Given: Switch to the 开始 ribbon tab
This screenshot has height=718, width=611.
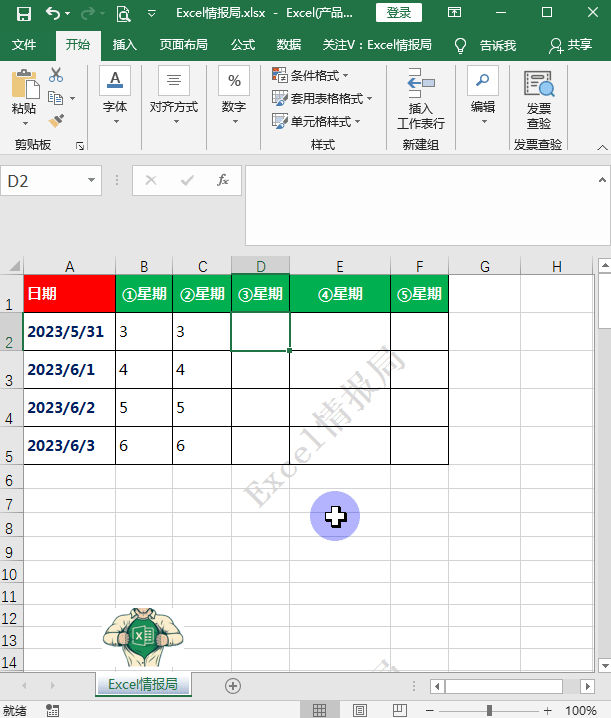Looking at the screenshot, I should coord(78,45).
